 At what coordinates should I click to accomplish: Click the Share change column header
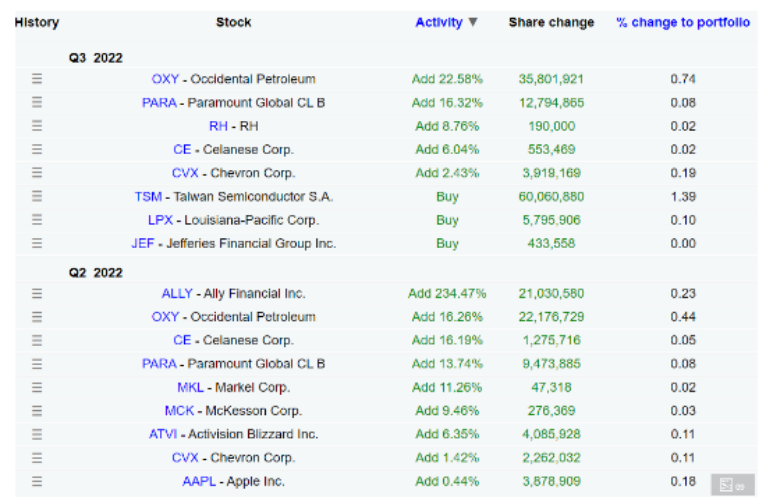pyautogui.click(x=551, y=22)
